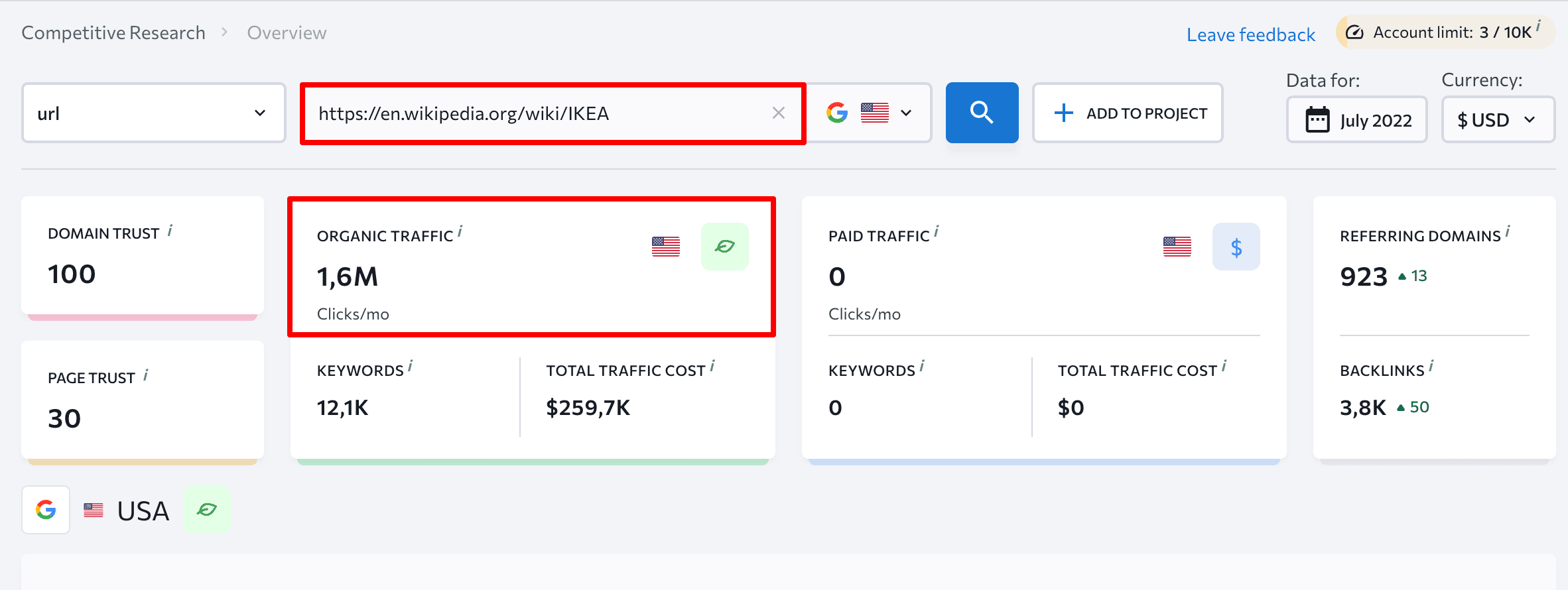Viewport: 1568px width, 590px height.
Task: Click the 12,1K keywords value
Action: (342, 408)
